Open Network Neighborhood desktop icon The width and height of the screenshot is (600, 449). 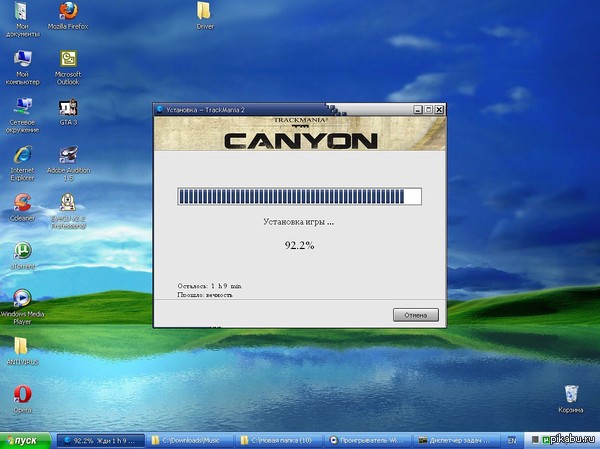pos(22,115)
